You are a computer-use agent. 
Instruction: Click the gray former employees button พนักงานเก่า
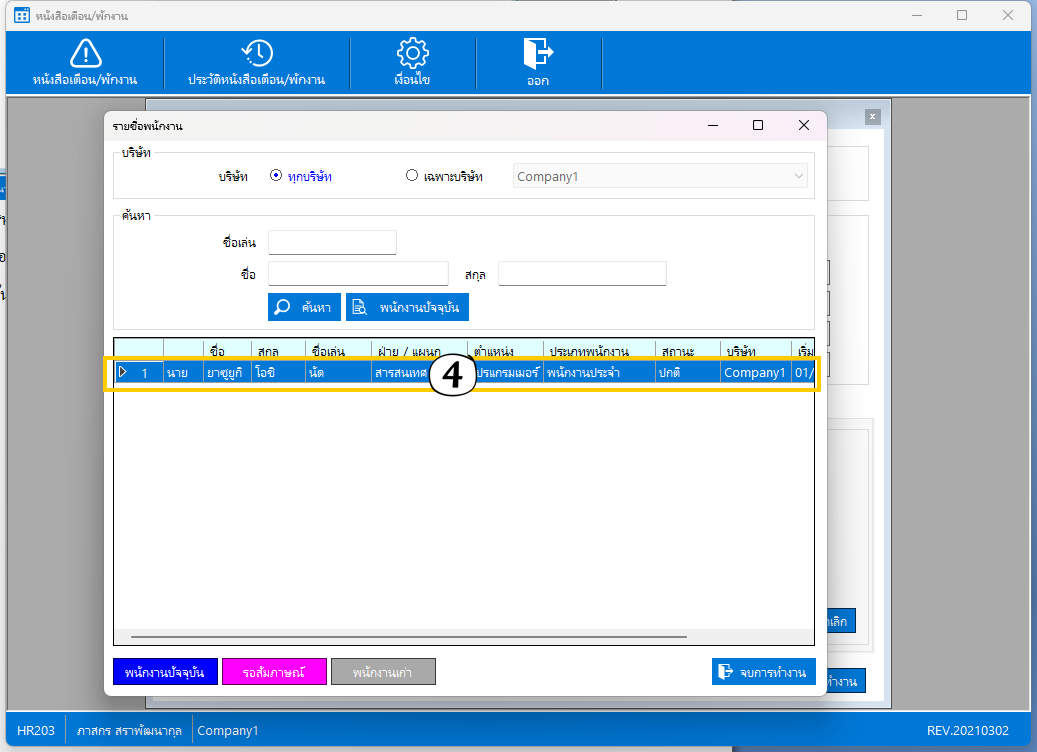click(383, 673)
